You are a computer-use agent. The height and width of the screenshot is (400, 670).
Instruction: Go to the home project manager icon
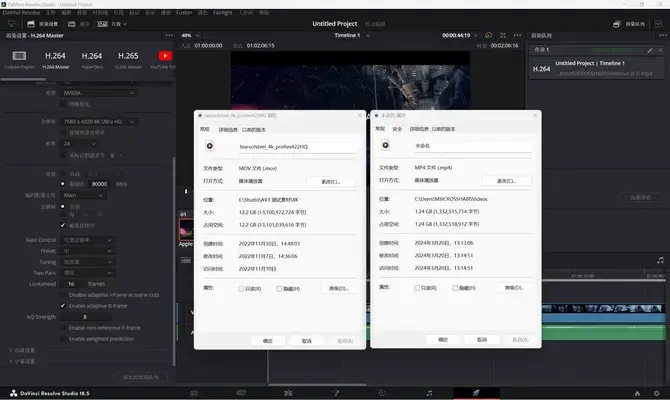[x=637, y=393]
